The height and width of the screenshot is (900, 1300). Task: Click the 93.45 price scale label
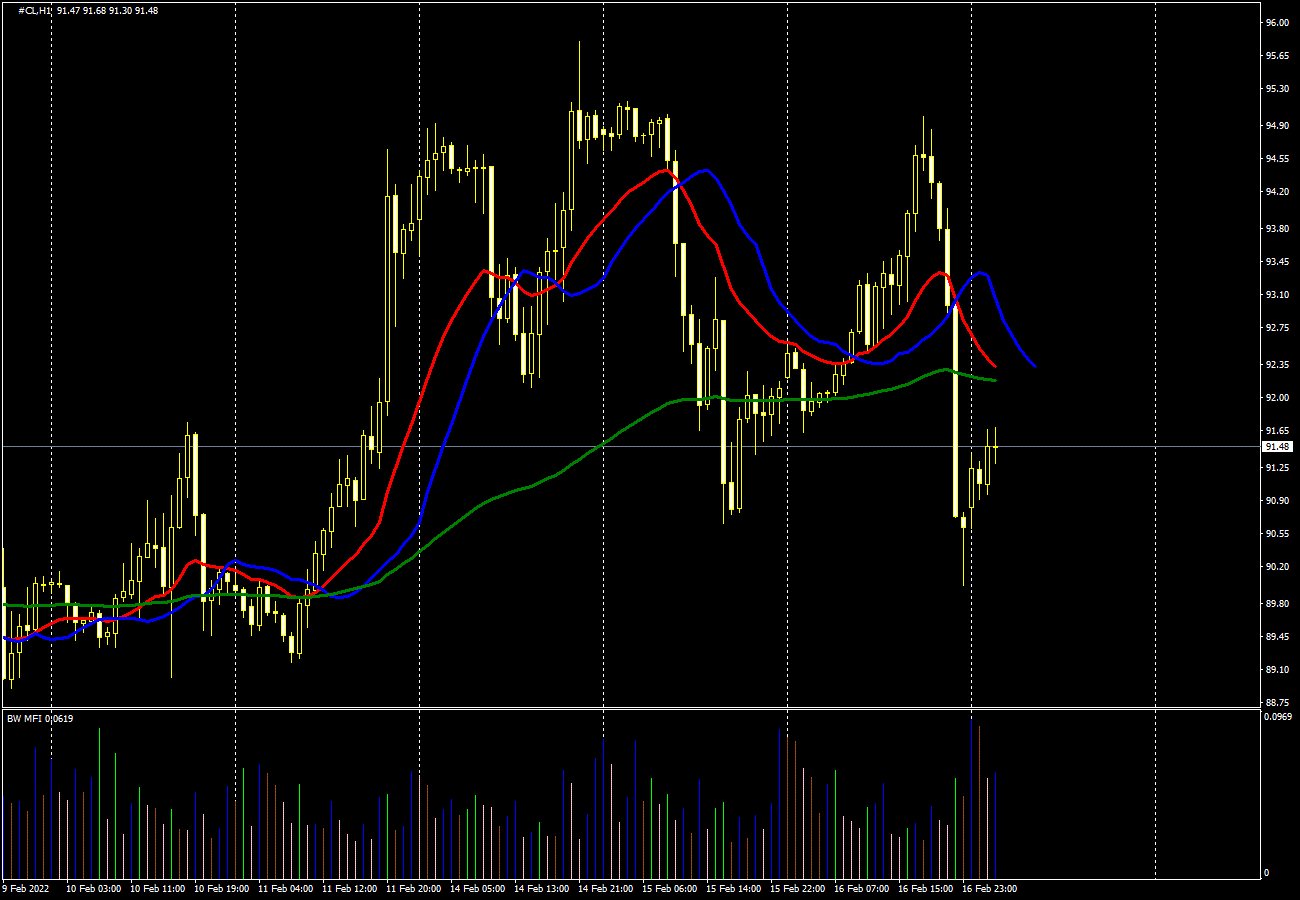(1277, 262)
